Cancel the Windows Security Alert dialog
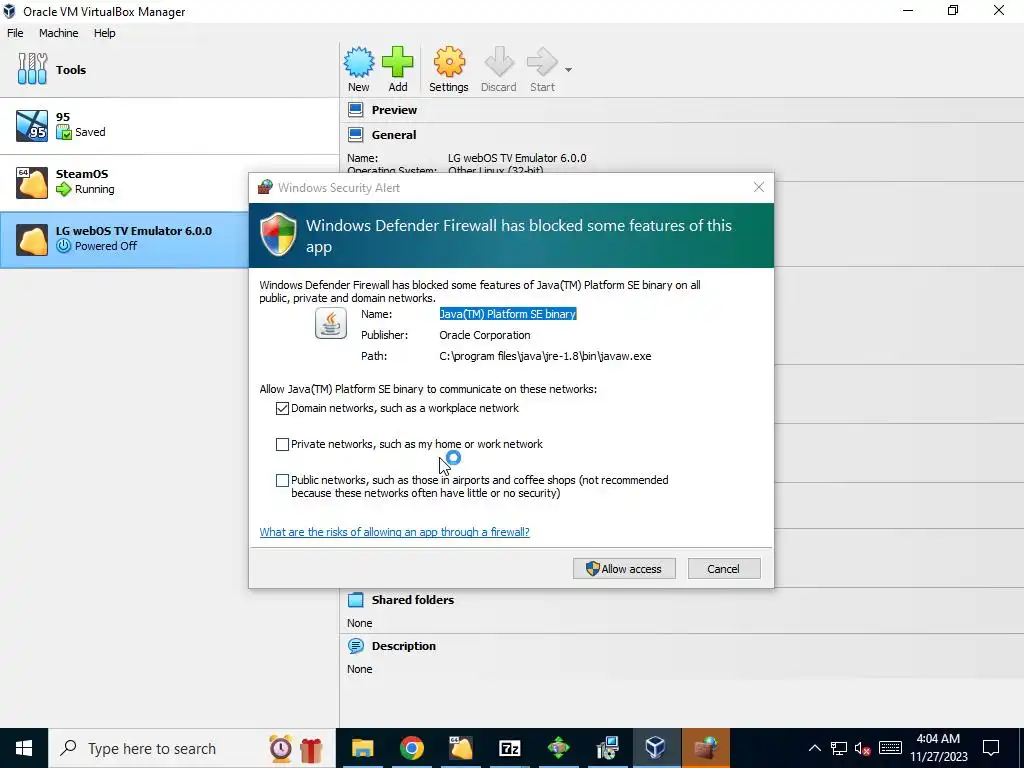The image size is (1024, 768). point(724,569)
